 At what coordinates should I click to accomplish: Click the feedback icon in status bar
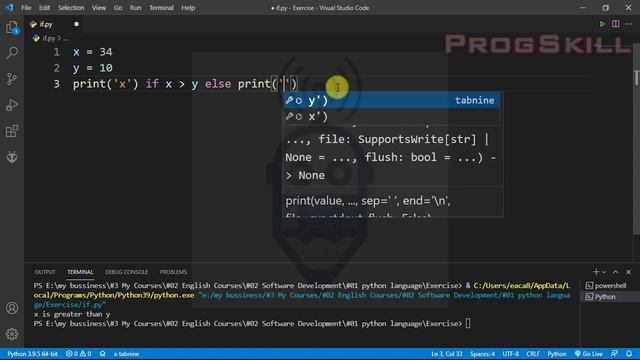coord(614,353)
